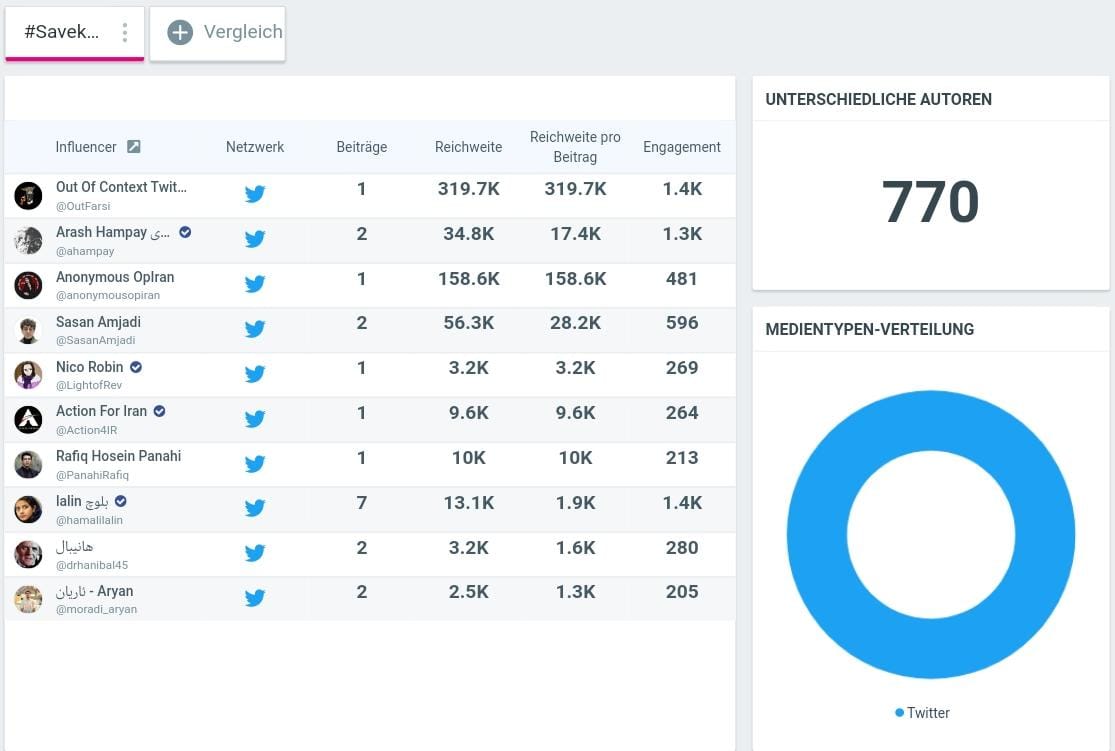
Task: Click verified badge next to Action For Iran
Action: [x=159, y=411]
